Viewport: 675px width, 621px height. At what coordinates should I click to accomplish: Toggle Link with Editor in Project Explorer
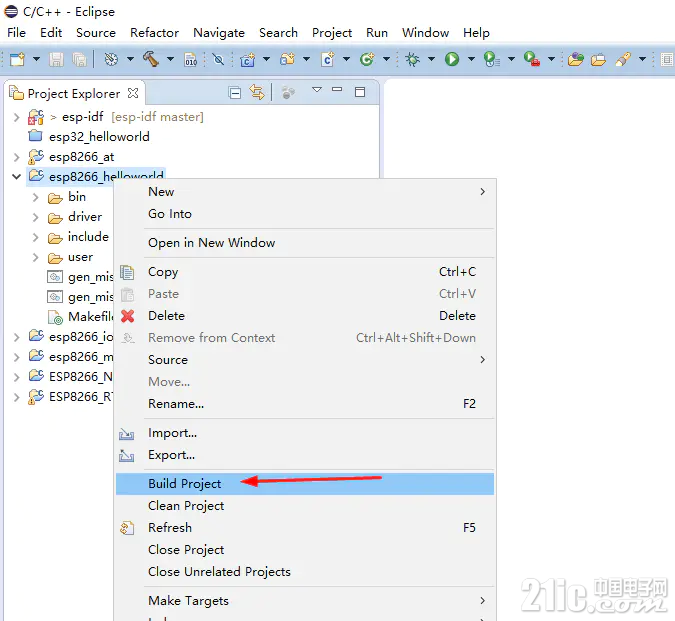tap(257, 92)
